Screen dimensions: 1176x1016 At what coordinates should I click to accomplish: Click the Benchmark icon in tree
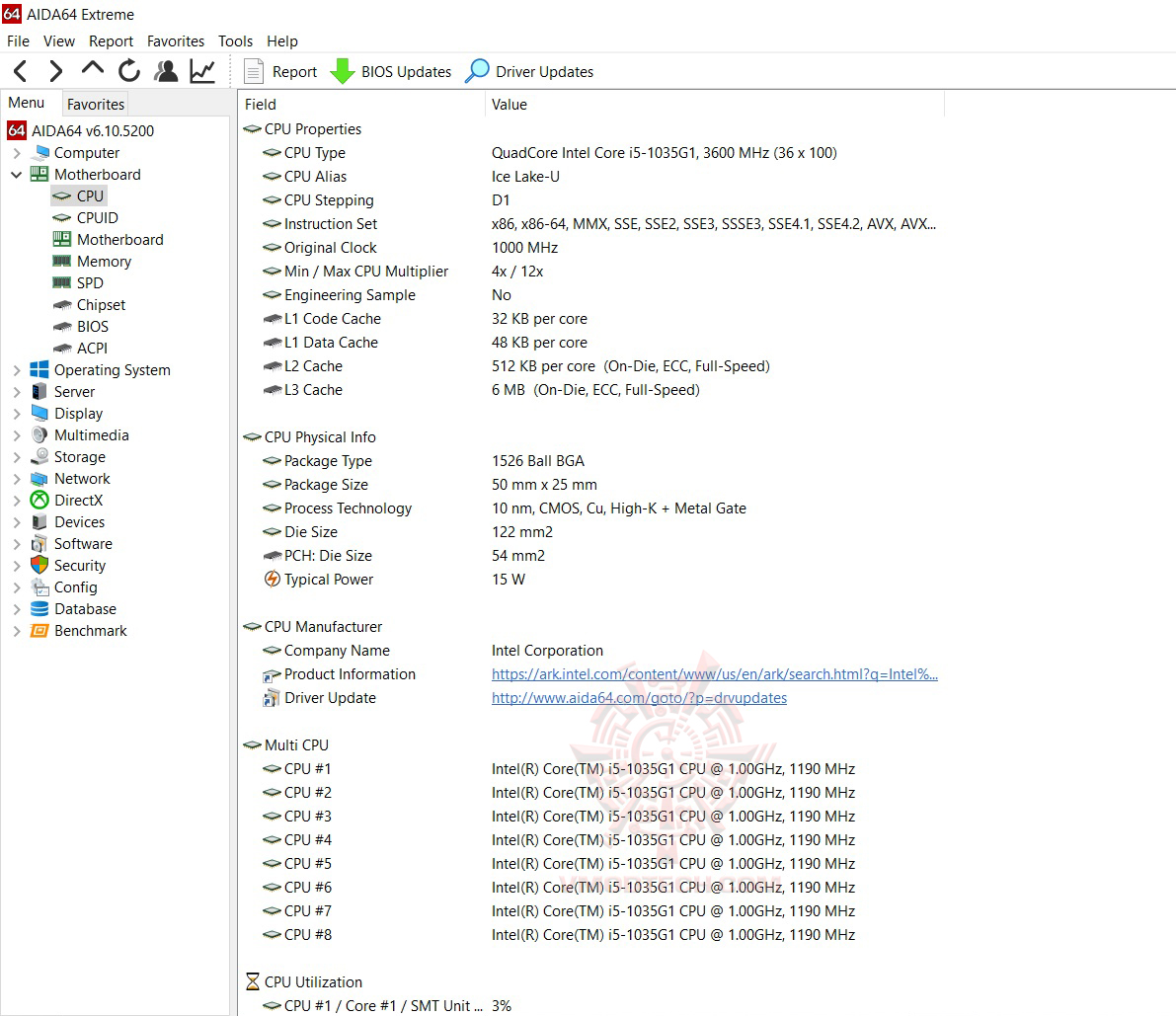39,631
